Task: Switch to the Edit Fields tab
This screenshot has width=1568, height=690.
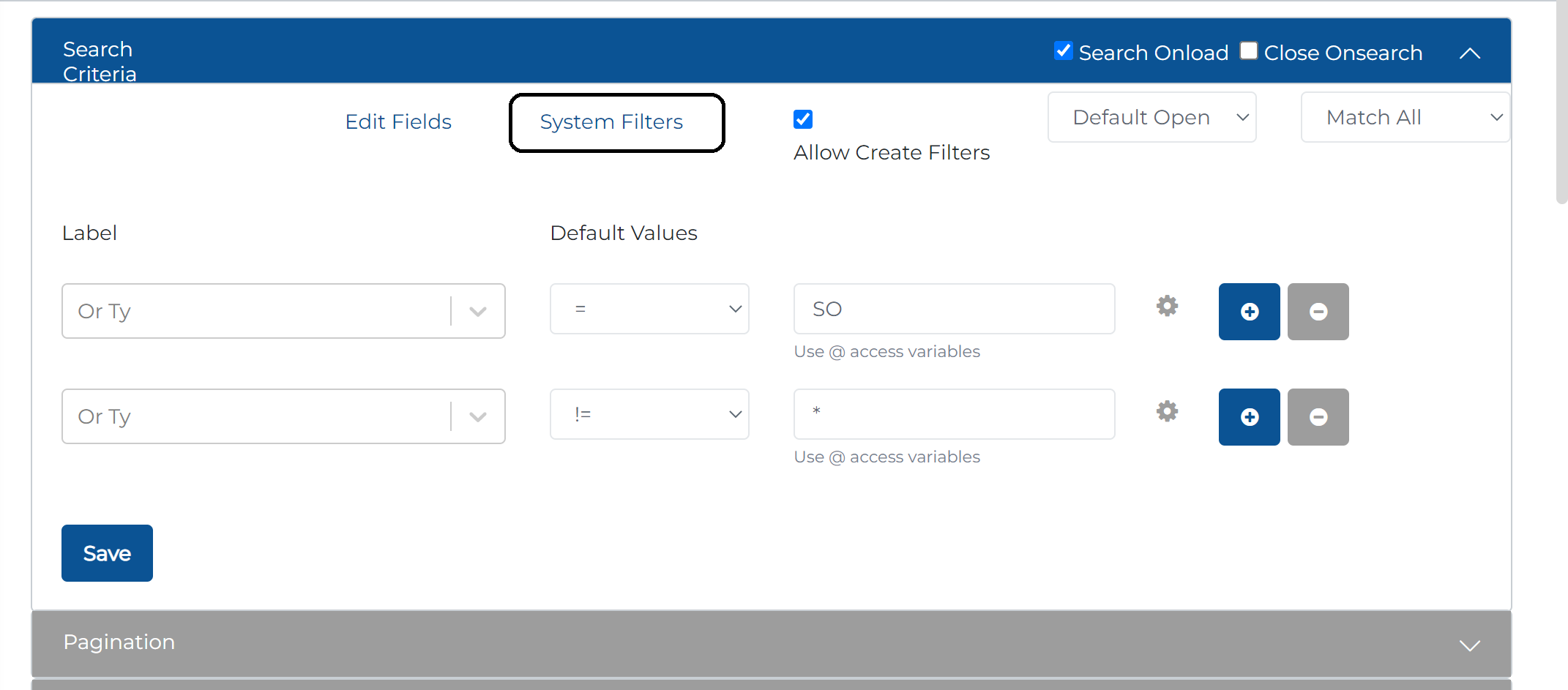Action: (398, 121)
